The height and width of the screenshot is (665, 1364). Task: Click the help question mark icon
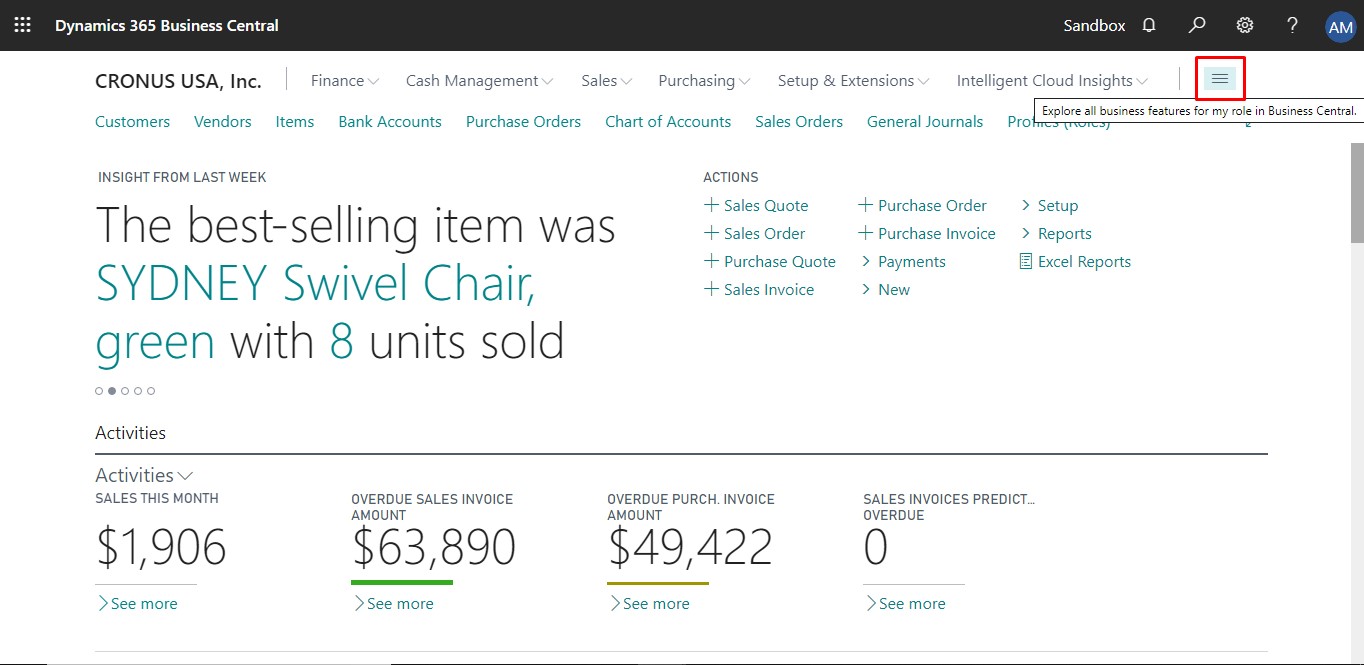click(x=1292, y=26)
